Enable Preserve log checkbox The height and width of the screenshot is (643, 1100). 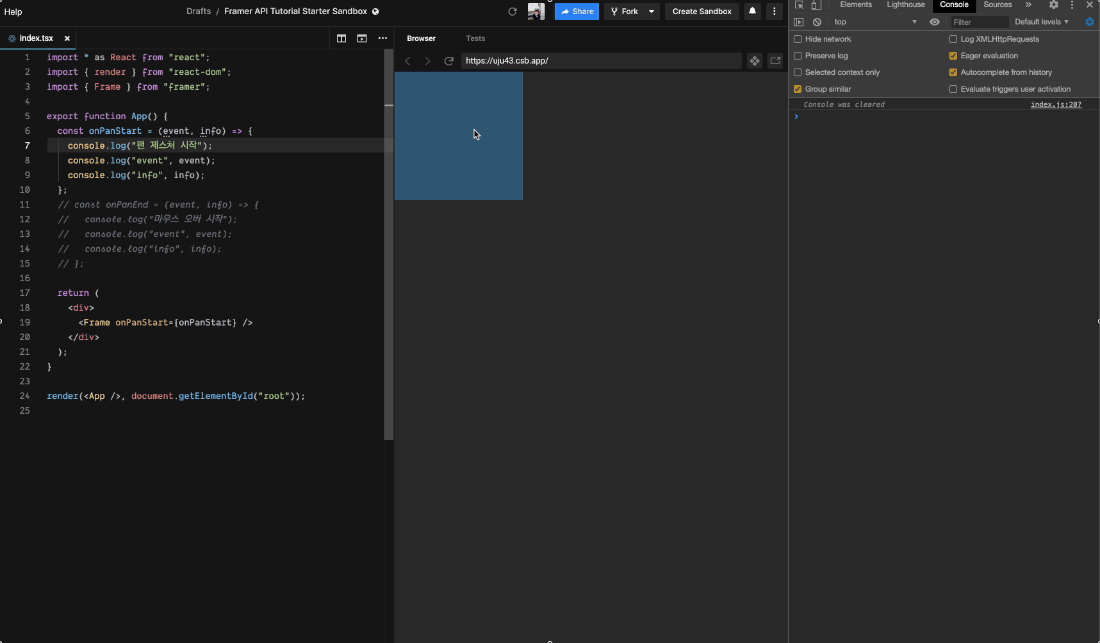coord(798,56)
